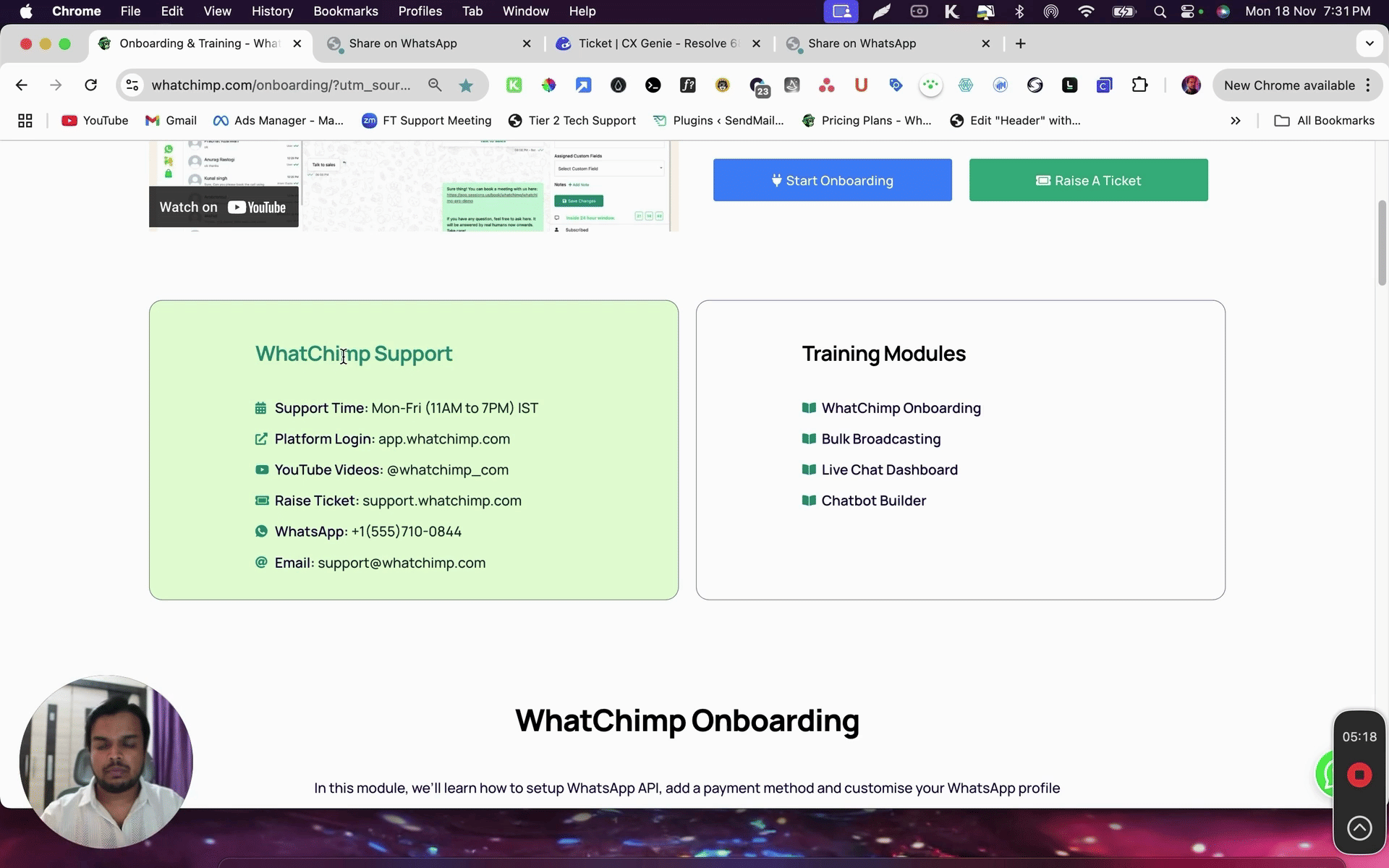
Task: Click the page reload icon
Action: point(90,85)
